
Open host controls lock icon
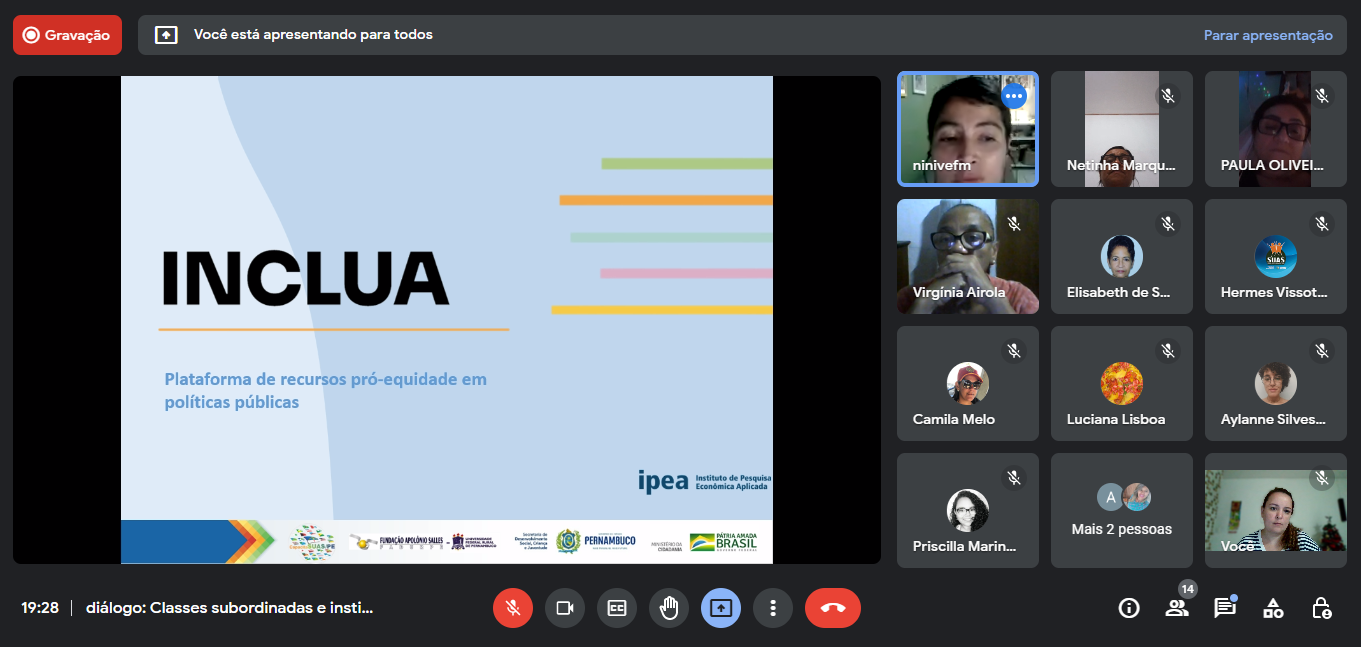click(1320, 608)
